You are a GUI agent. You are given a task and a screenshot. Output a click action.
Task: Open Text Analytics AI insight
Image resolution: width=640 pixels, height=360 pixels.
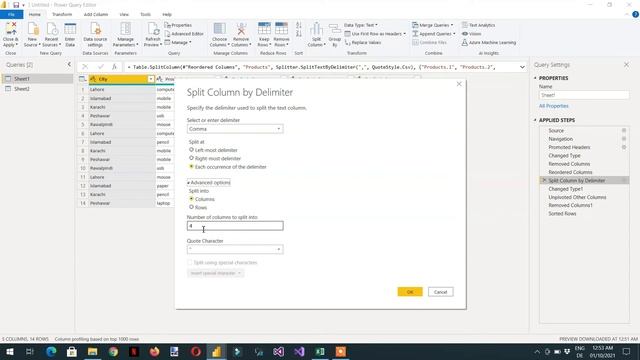coord(478,25)
